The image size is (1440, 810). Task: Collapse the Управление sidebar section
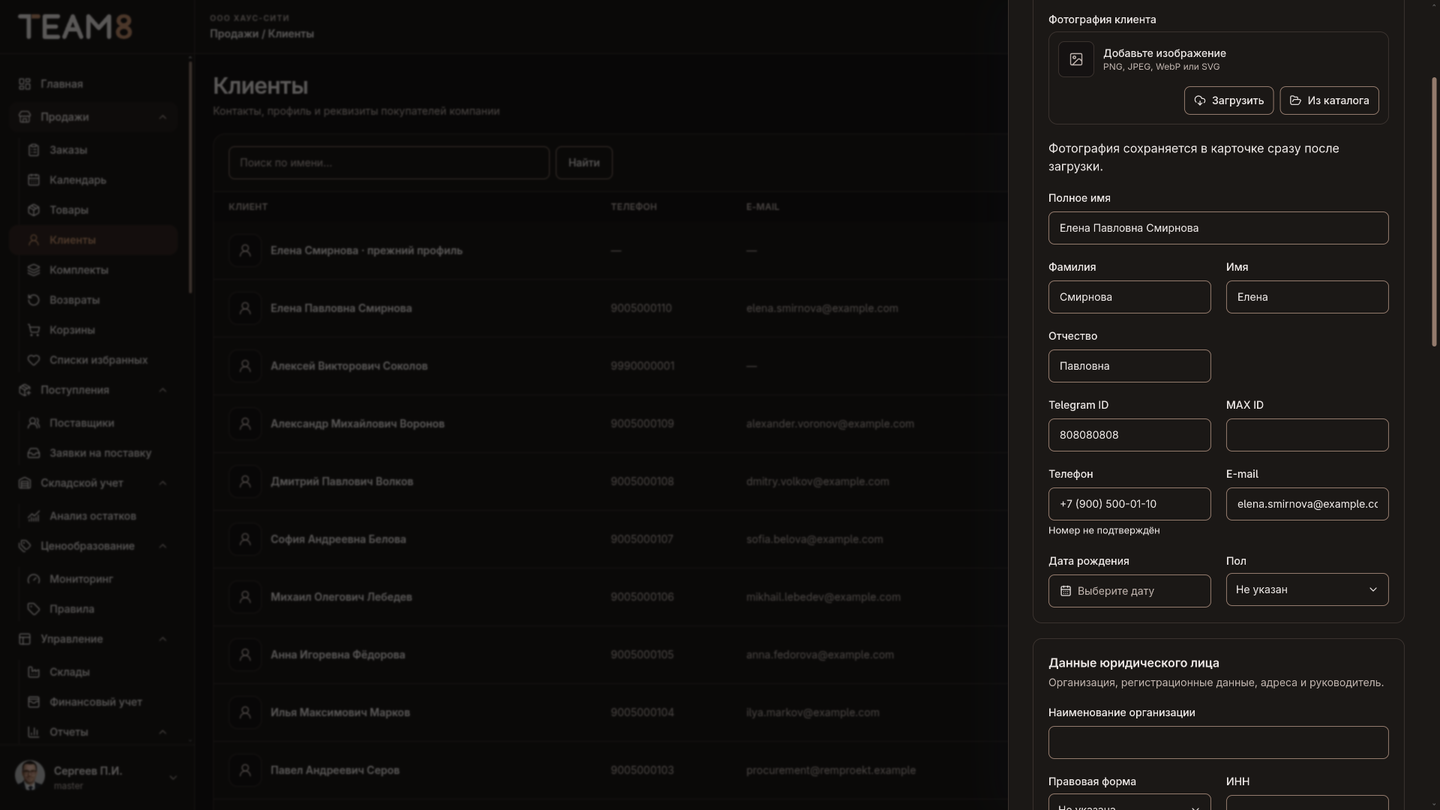163,639
